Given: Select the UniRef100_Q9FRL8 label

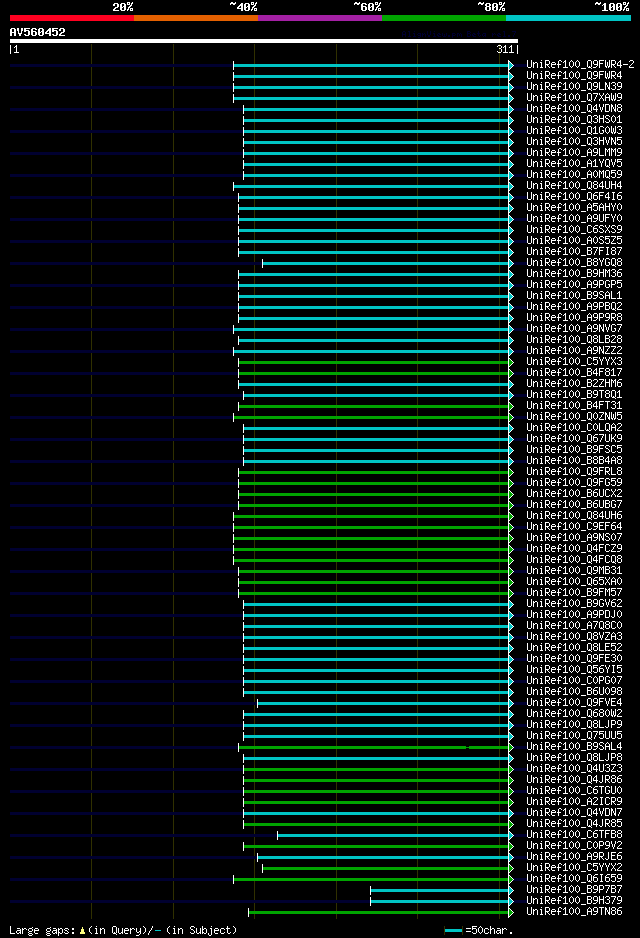Looking at the screenshot, I should [574, 472].
